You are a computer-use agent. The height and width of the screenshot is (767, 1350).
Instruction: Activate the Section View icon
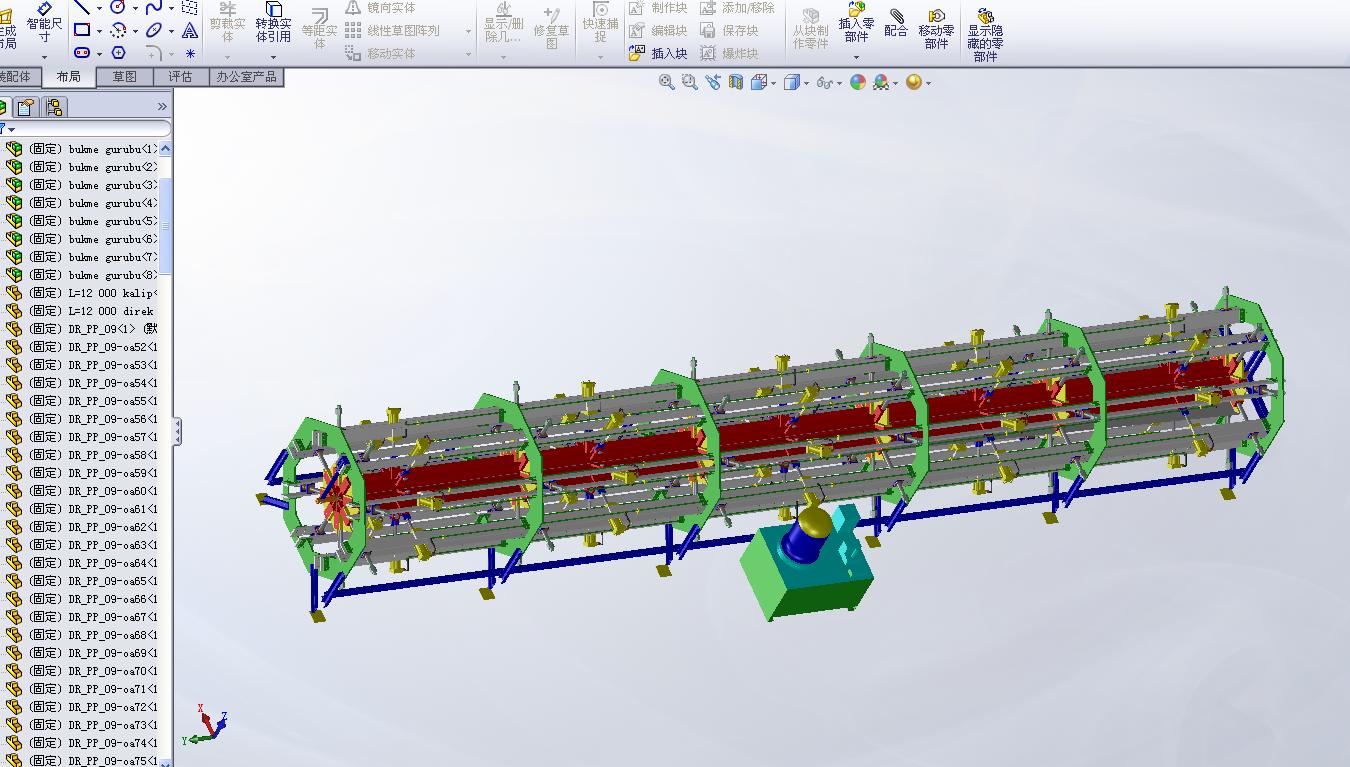[x=736, y=83]
